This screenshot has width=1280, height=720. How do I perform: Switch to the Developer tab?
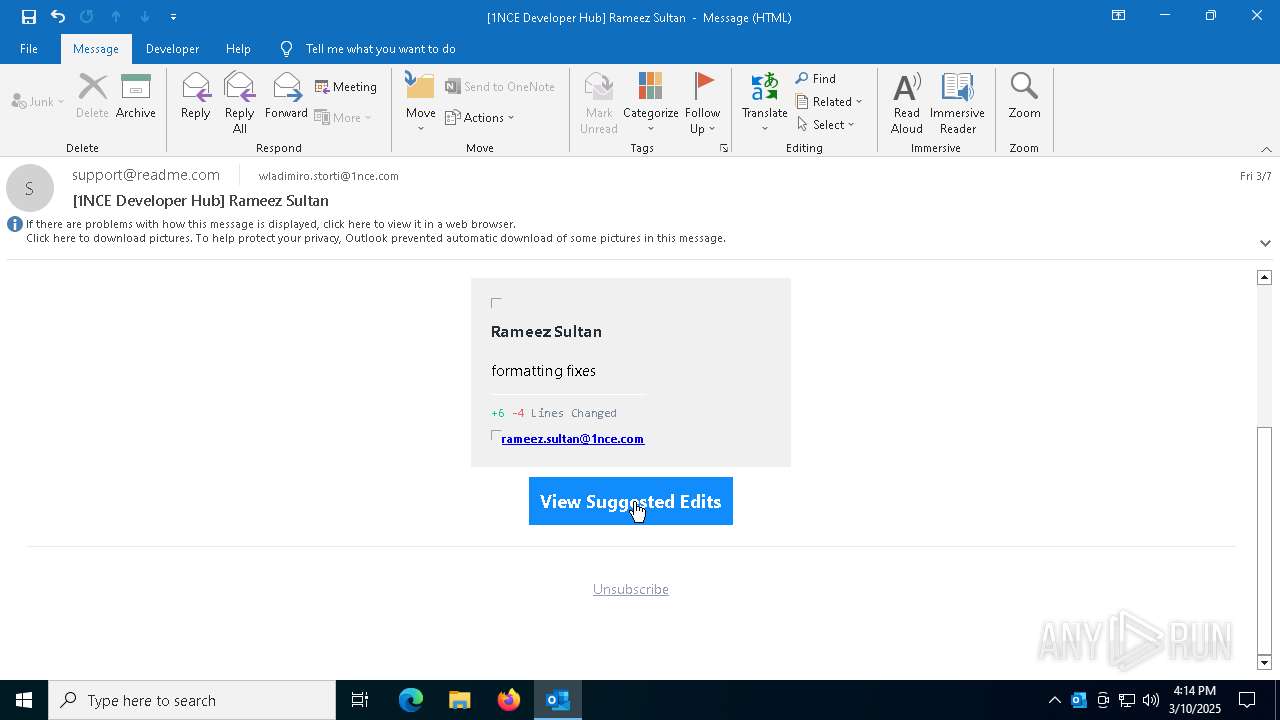(172, 49)
